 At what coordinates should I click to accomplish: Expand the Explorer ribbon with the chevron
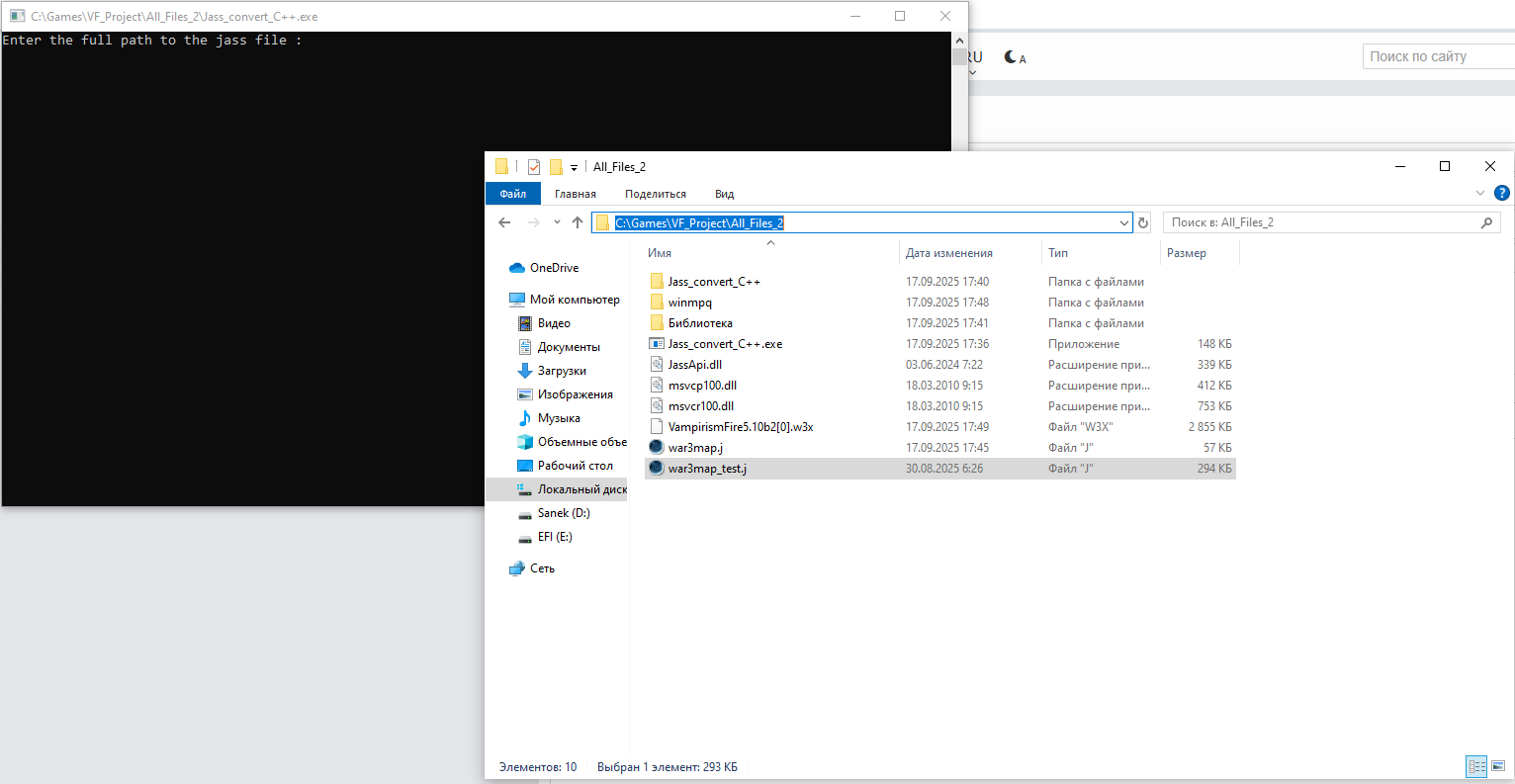[x=1480, y=193]
